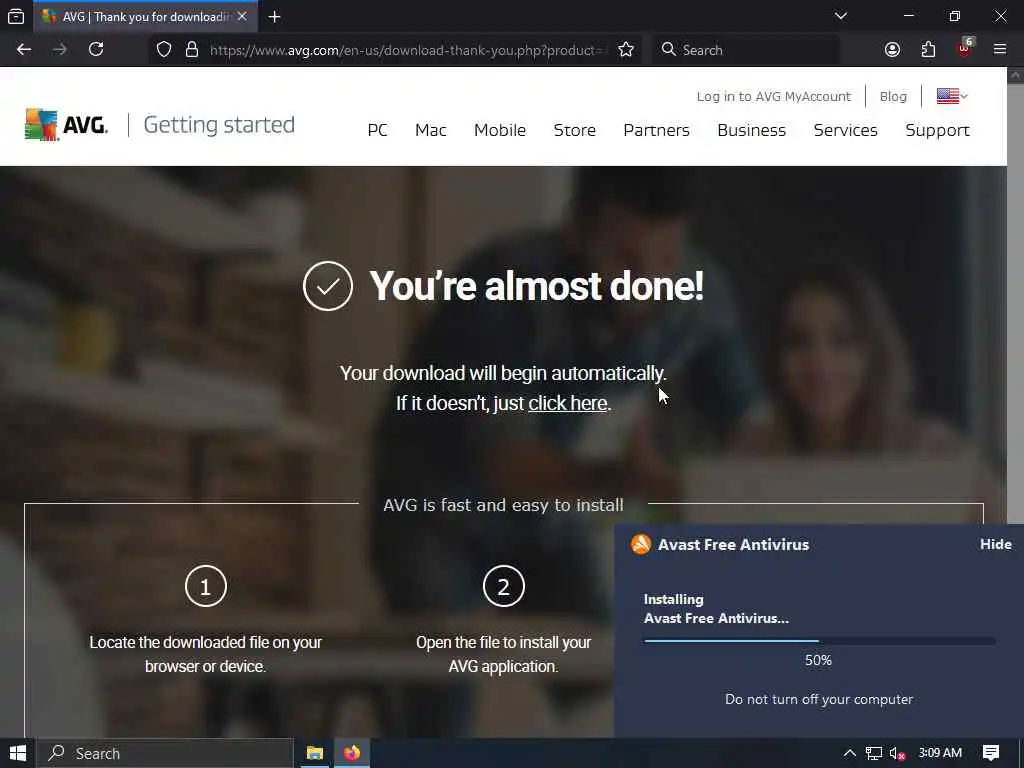Click the step 1 circle icon
Screen dimensions: 1024x768
click(x=206, y=586)
